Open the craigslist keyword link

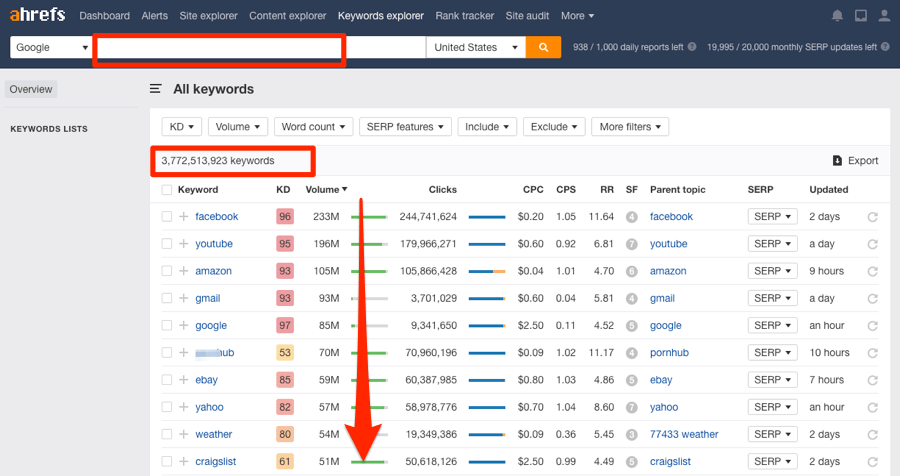(x=215, y=461)
